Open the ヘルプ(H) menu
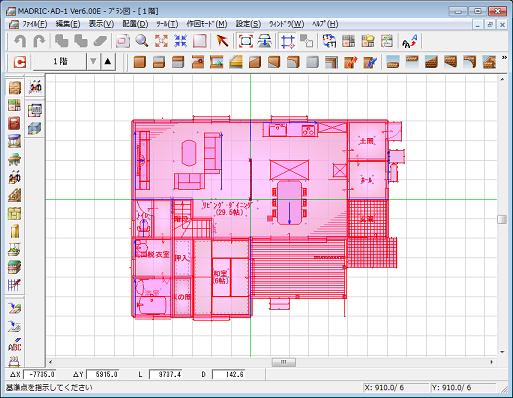The width and height of the screenshot is (513, 398). 325,24
